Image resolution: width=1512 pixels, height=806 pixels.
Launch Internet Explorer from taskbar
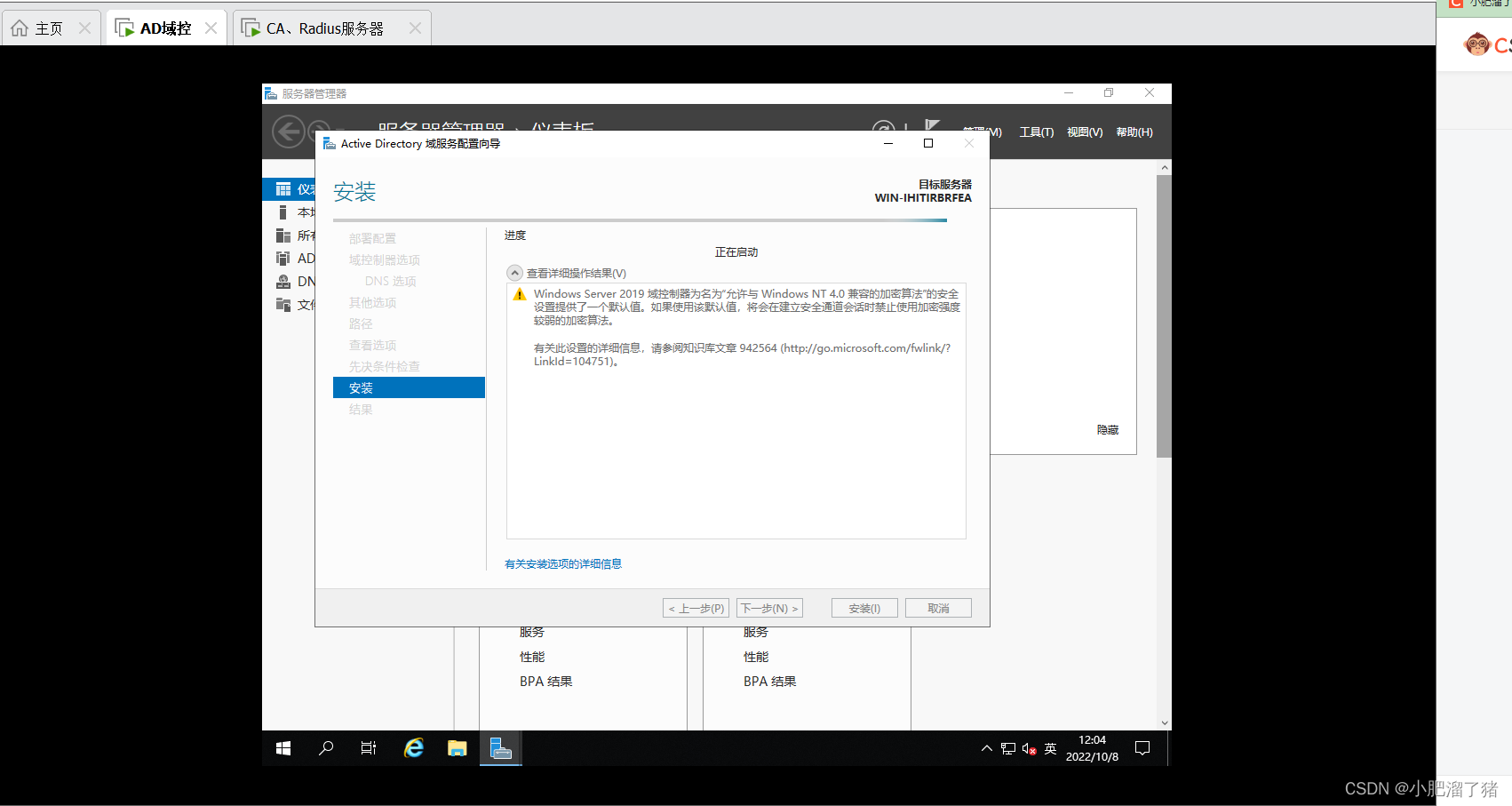pyautogui.click(x=414, y=748)
